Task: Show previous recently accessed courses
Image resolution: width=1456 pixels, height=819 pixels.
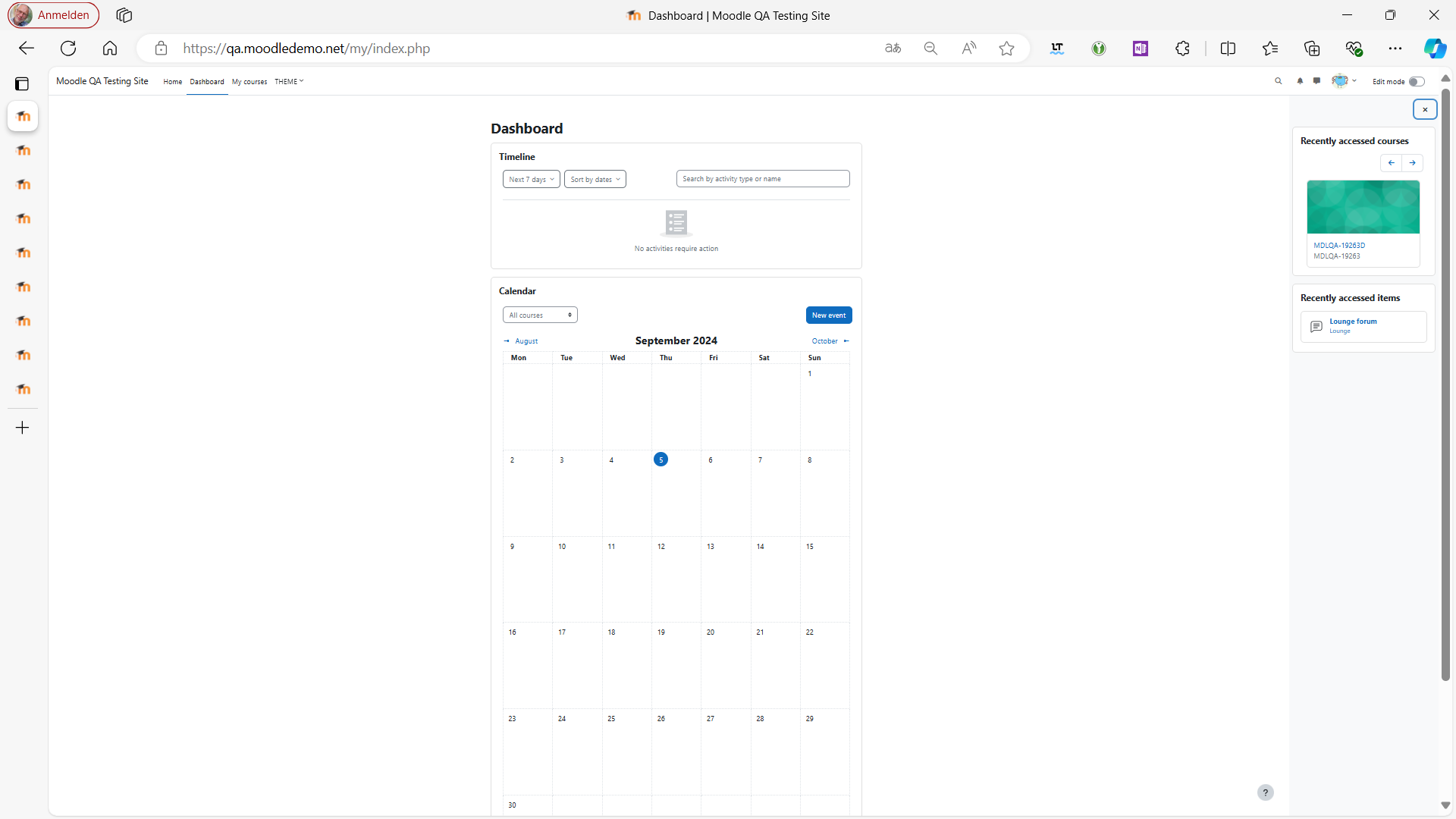Action: pyautogui.click(x=1391, y=163)
